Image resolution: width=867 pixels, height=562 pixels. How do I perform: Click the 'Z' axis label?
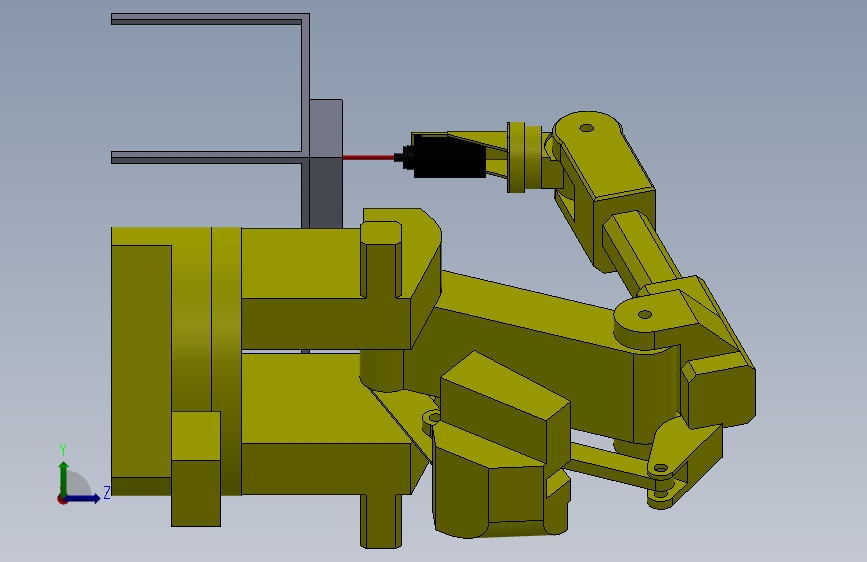click(107, 492)
